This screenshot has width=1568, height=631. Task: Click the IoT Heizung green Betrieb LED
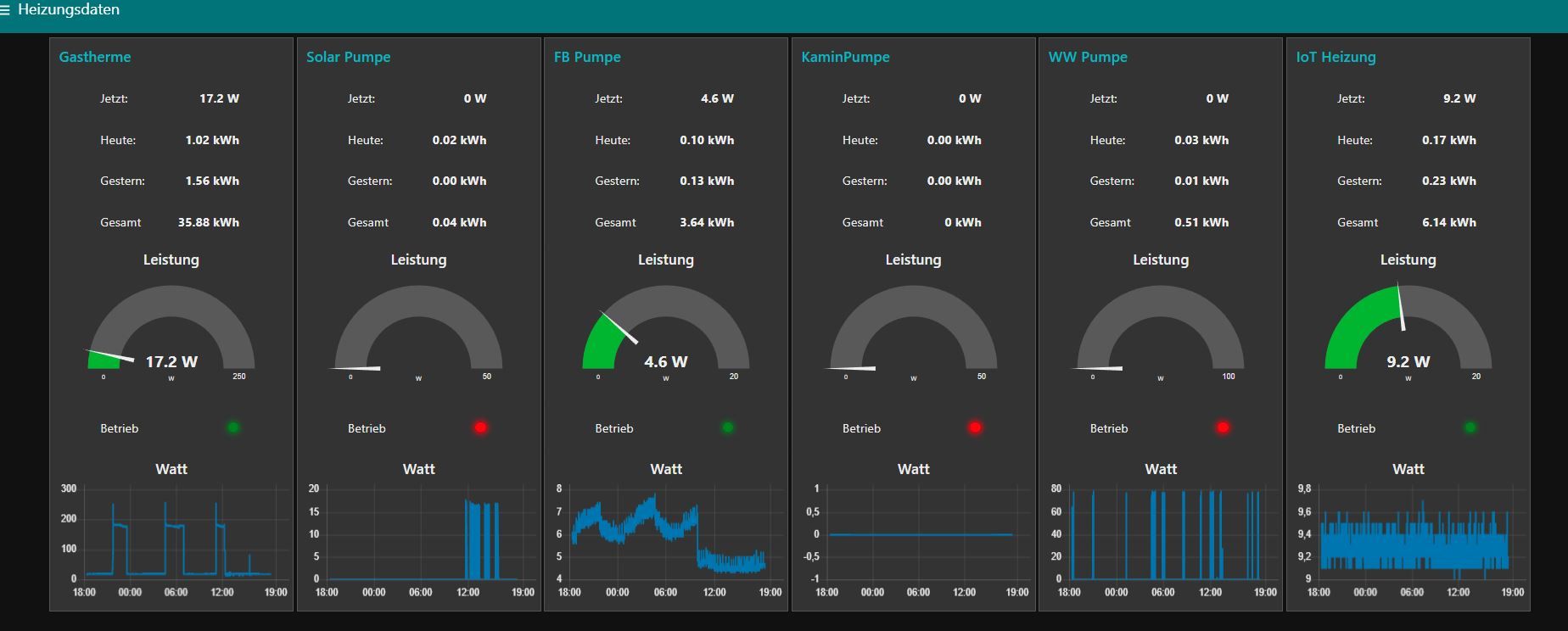point(1470,427)
